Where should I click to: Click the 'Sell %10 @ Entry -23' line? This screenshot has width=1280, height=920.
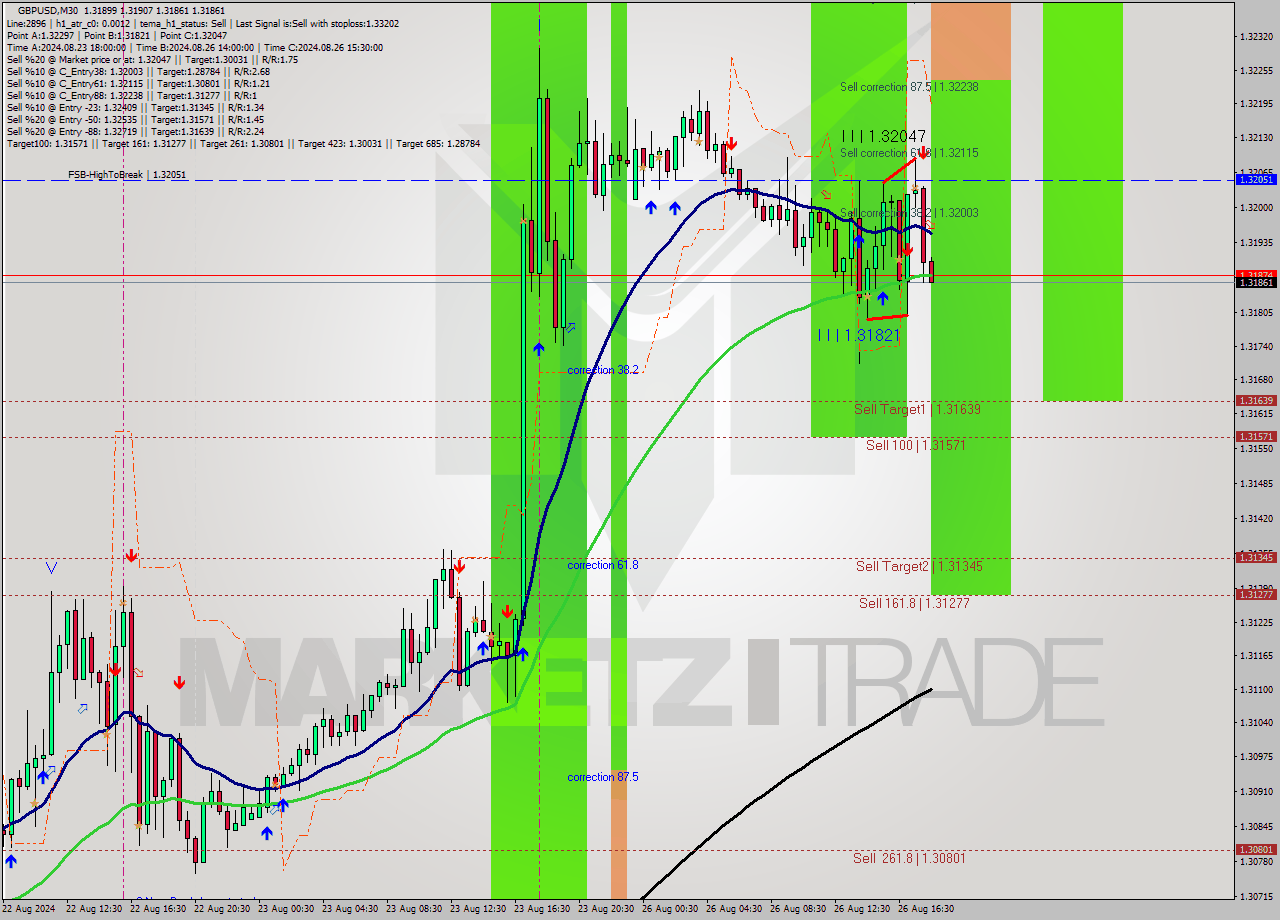tap(135, 107)
